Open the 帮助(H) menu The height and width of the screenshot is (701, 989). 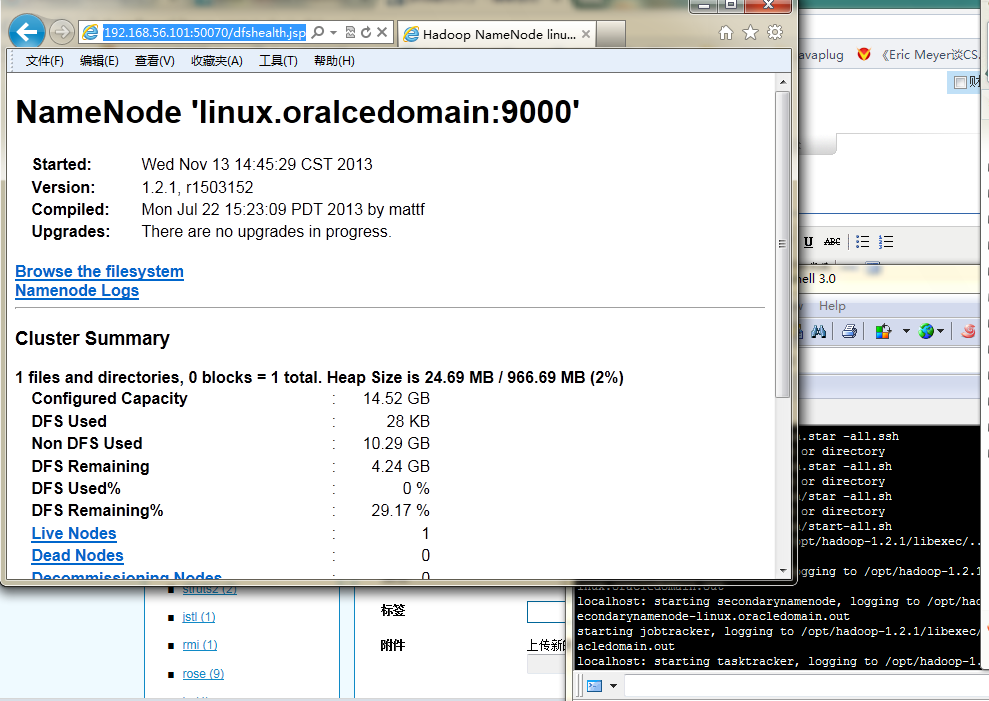tap(334, 61)
